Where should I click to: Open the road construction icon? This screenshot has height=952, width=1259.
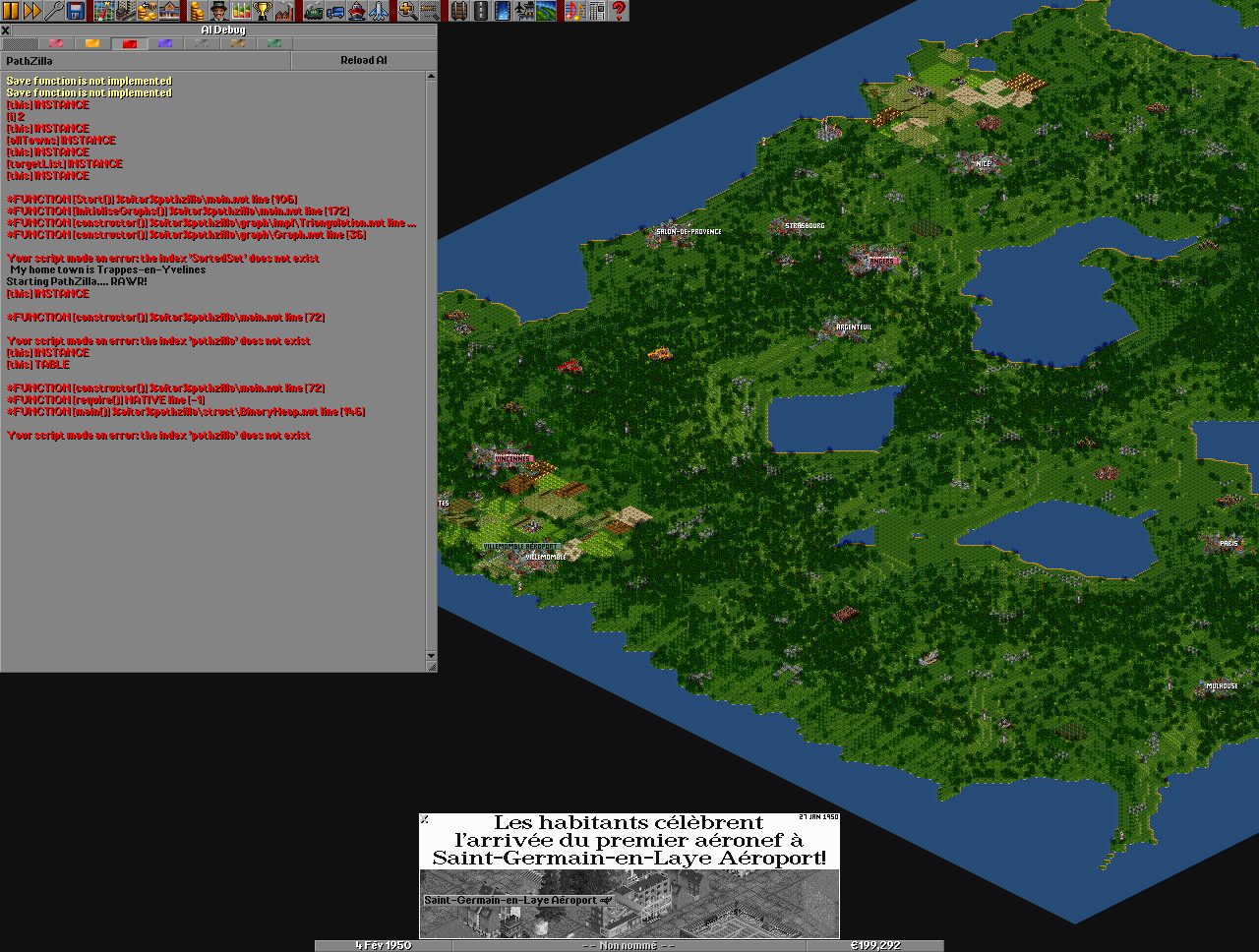pyautogui.click(x=480, y=11)
